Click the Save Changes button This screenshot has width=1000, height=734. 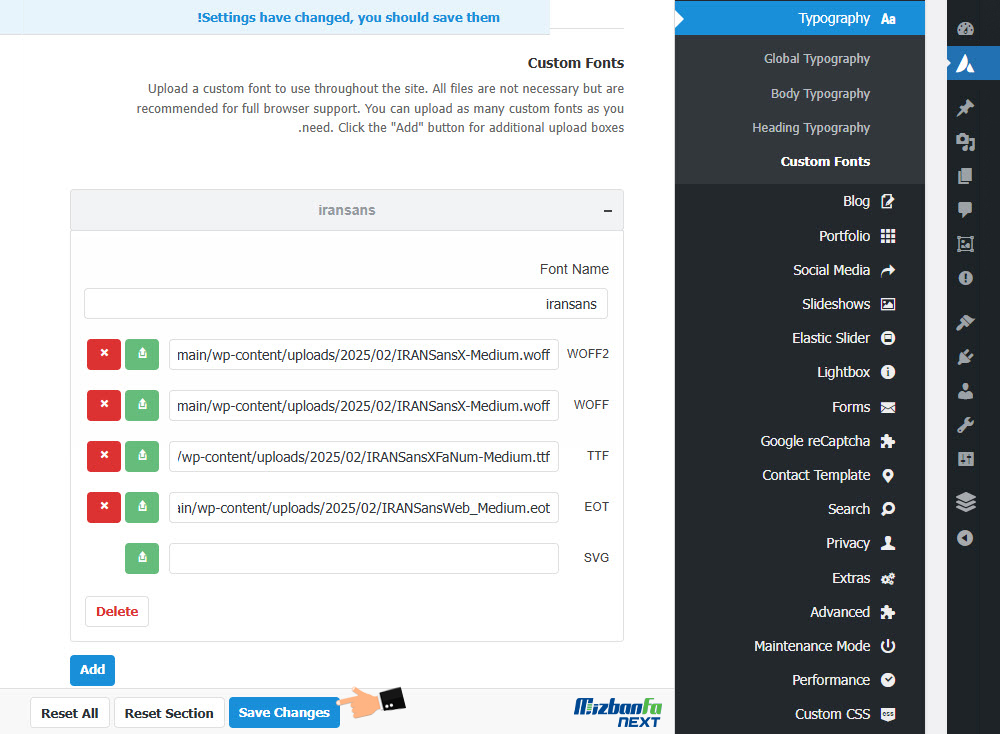(284, 713)
